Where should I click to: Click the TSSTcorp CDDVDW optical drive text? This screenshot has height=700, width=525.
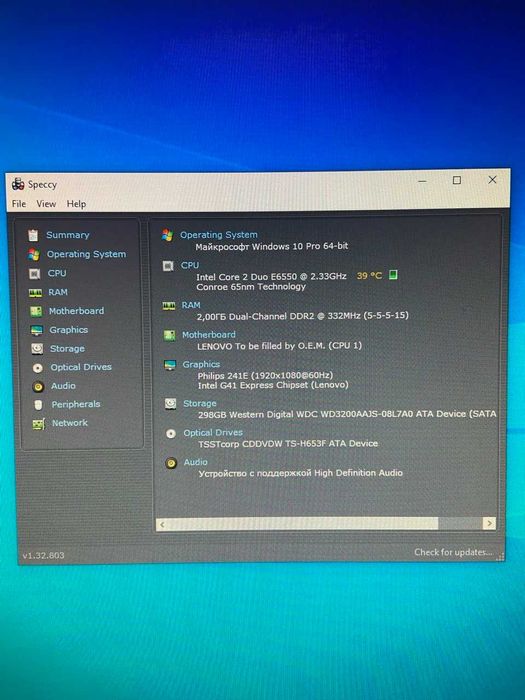pyautogui.click(x=288, y=444)
